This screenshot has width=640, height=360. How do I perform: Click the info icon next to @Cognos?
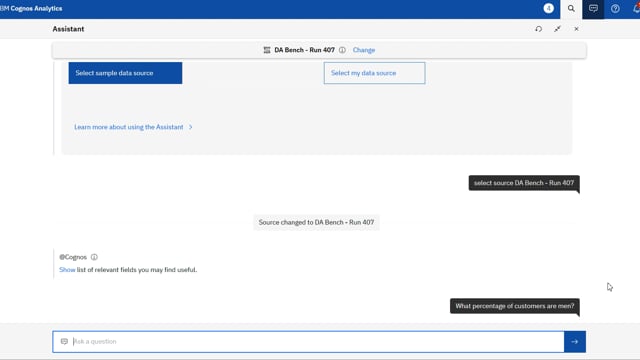click(x=94, y=257)
